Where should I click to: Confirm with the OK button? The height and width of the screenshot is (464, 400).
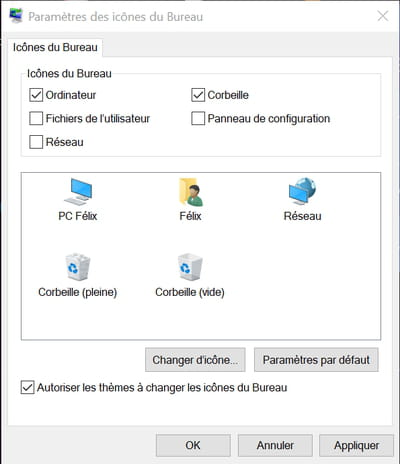click(193, 445)
